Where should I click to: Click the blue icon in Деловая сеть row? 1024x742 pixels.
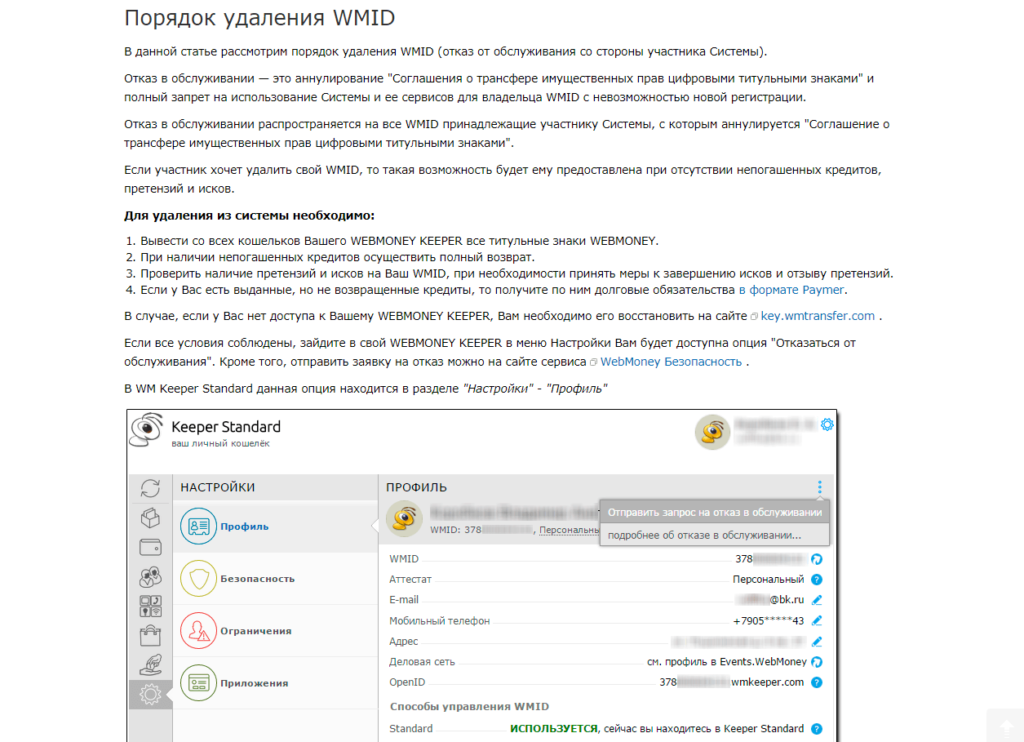(816, 662)
